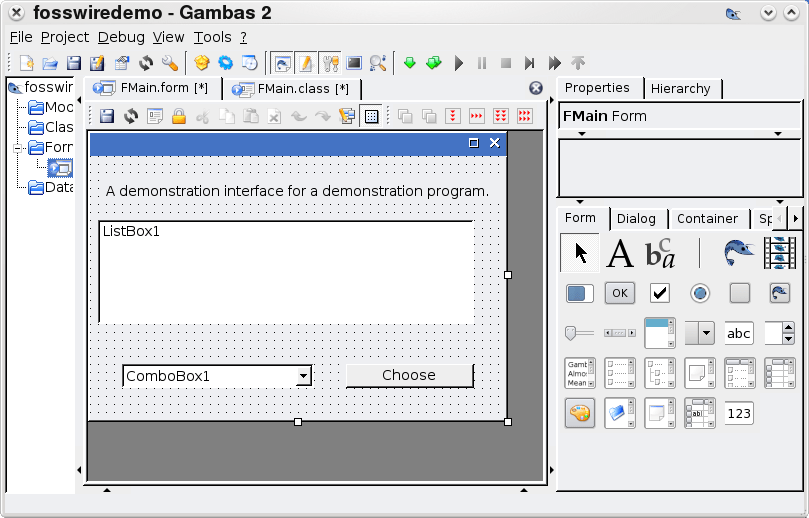Open the Project menu

point(65,37)
